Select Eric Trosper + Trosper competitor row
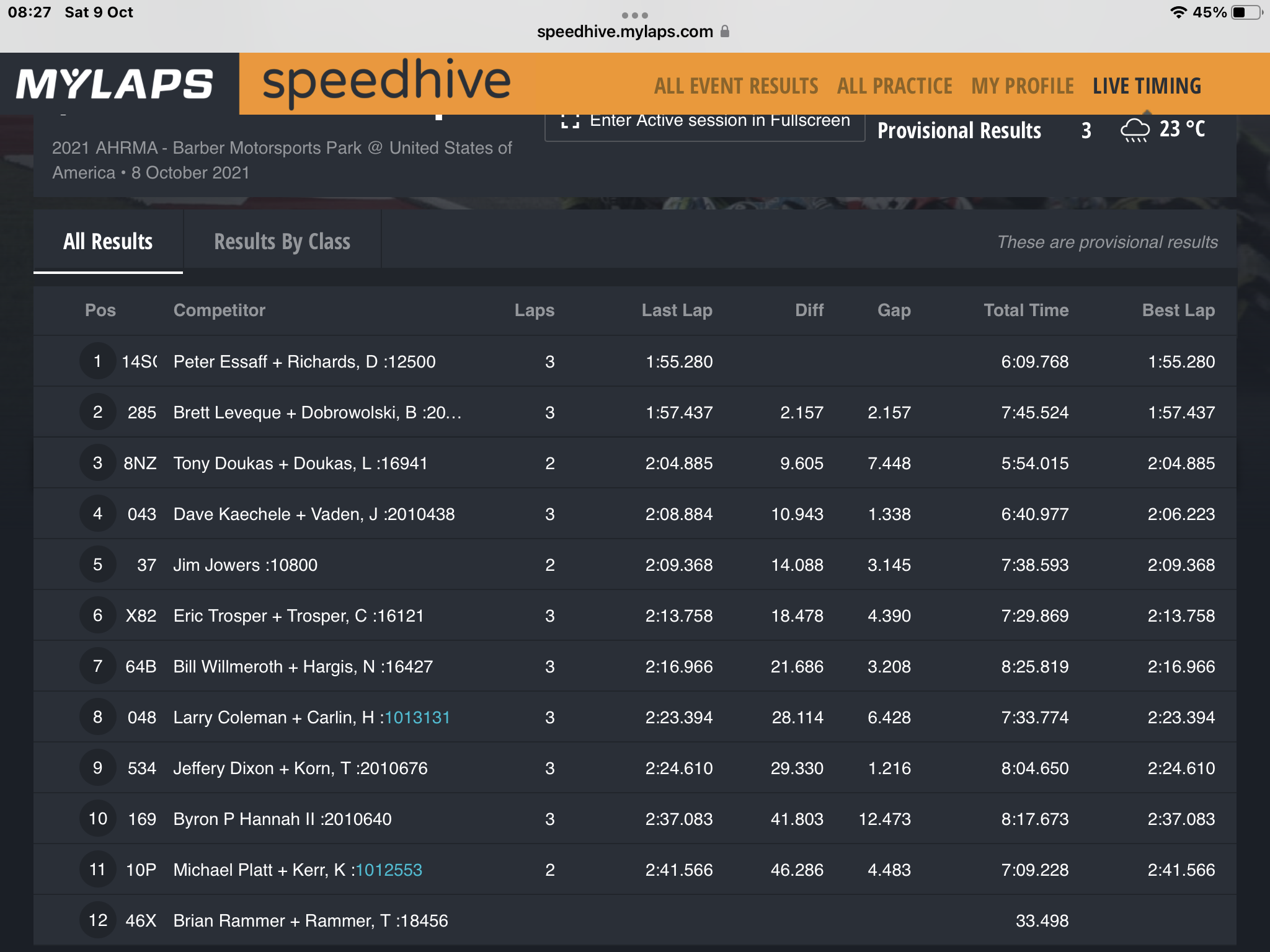The width and height of the screenshot is (1270, 952). coord(635,615)
